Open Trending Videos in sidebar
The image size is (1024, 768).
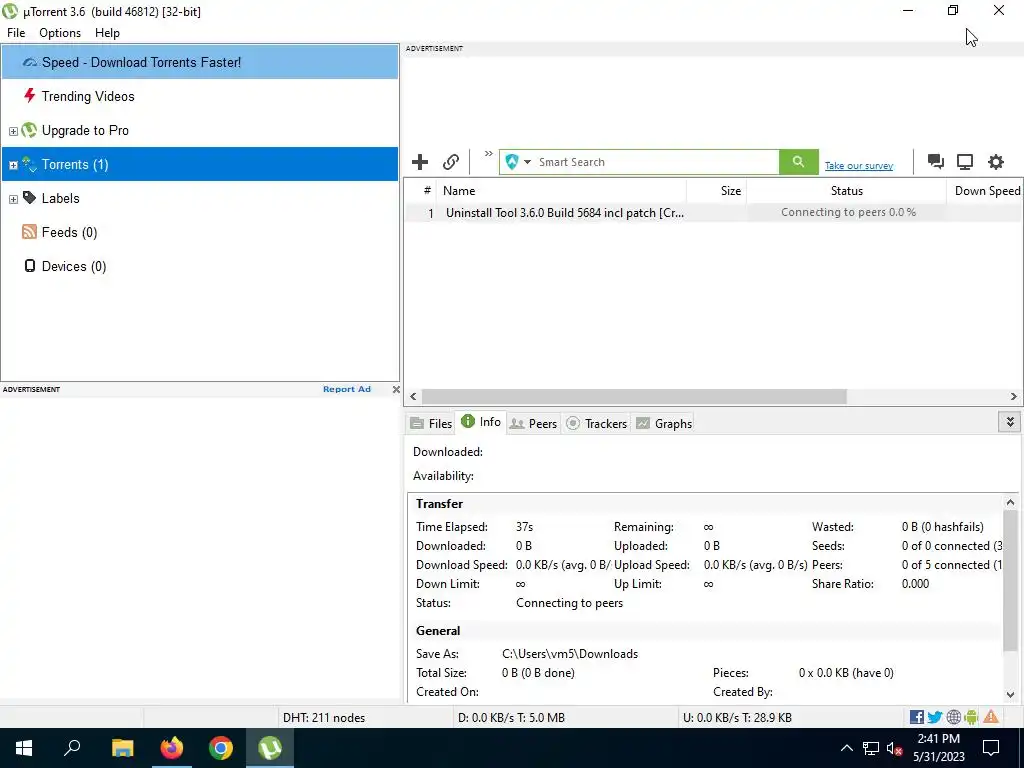[x=200, y=96]
